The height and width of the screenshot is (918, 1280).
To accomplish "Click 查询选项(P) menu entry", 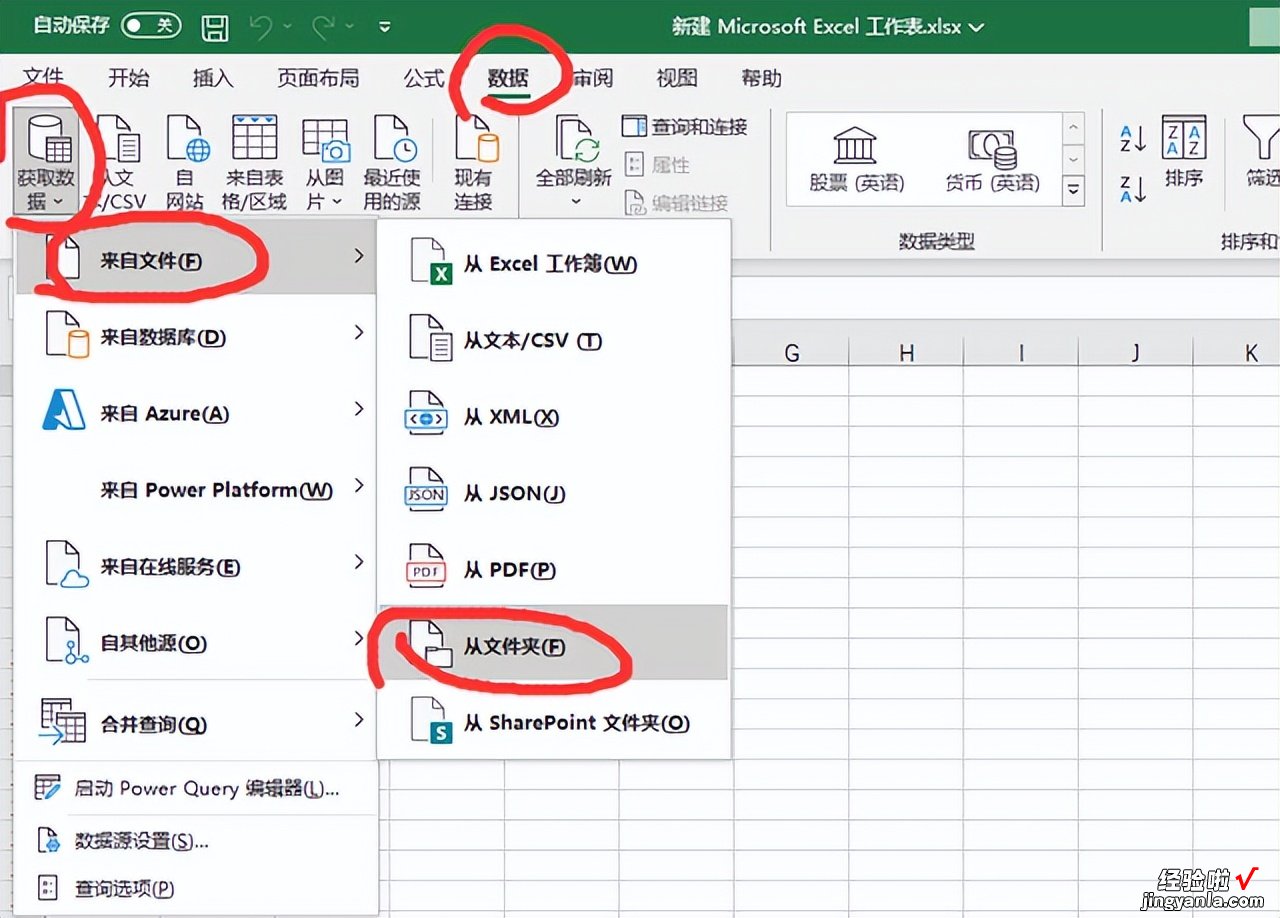I will (x=197, y=887).
